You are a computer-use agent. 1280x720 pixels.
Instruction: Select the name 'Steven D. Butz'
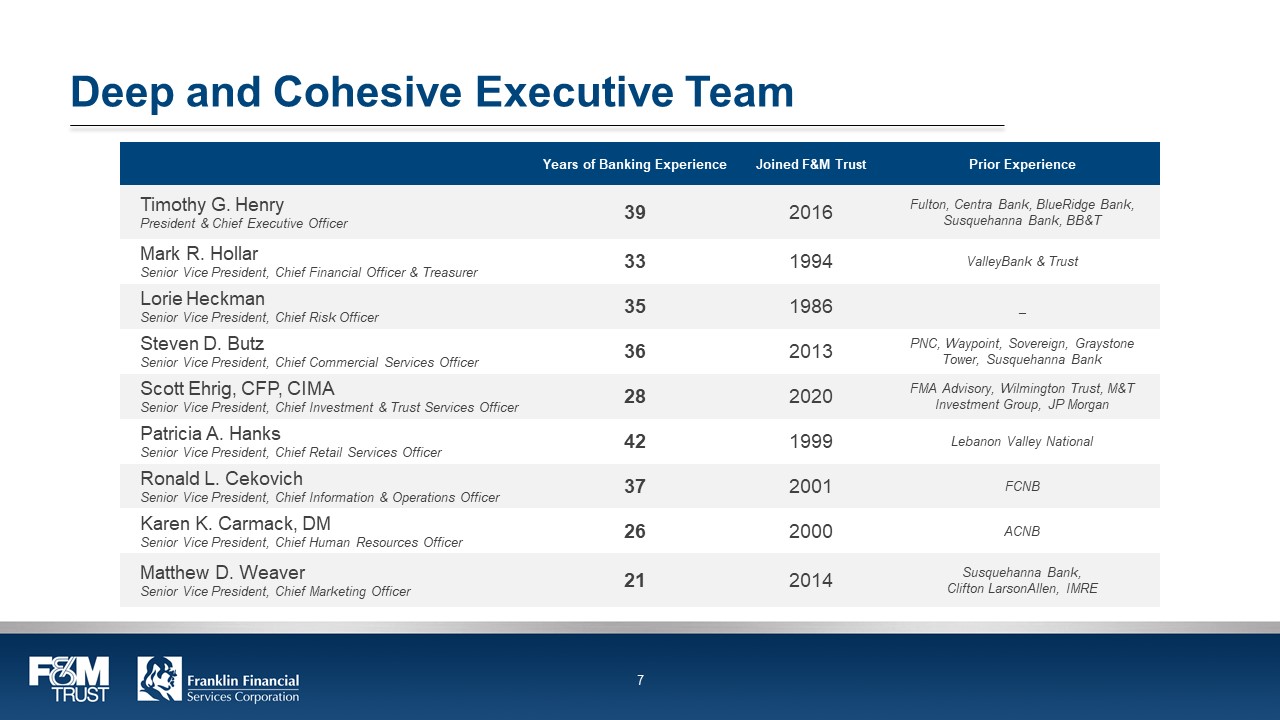(x=202, y=343)
